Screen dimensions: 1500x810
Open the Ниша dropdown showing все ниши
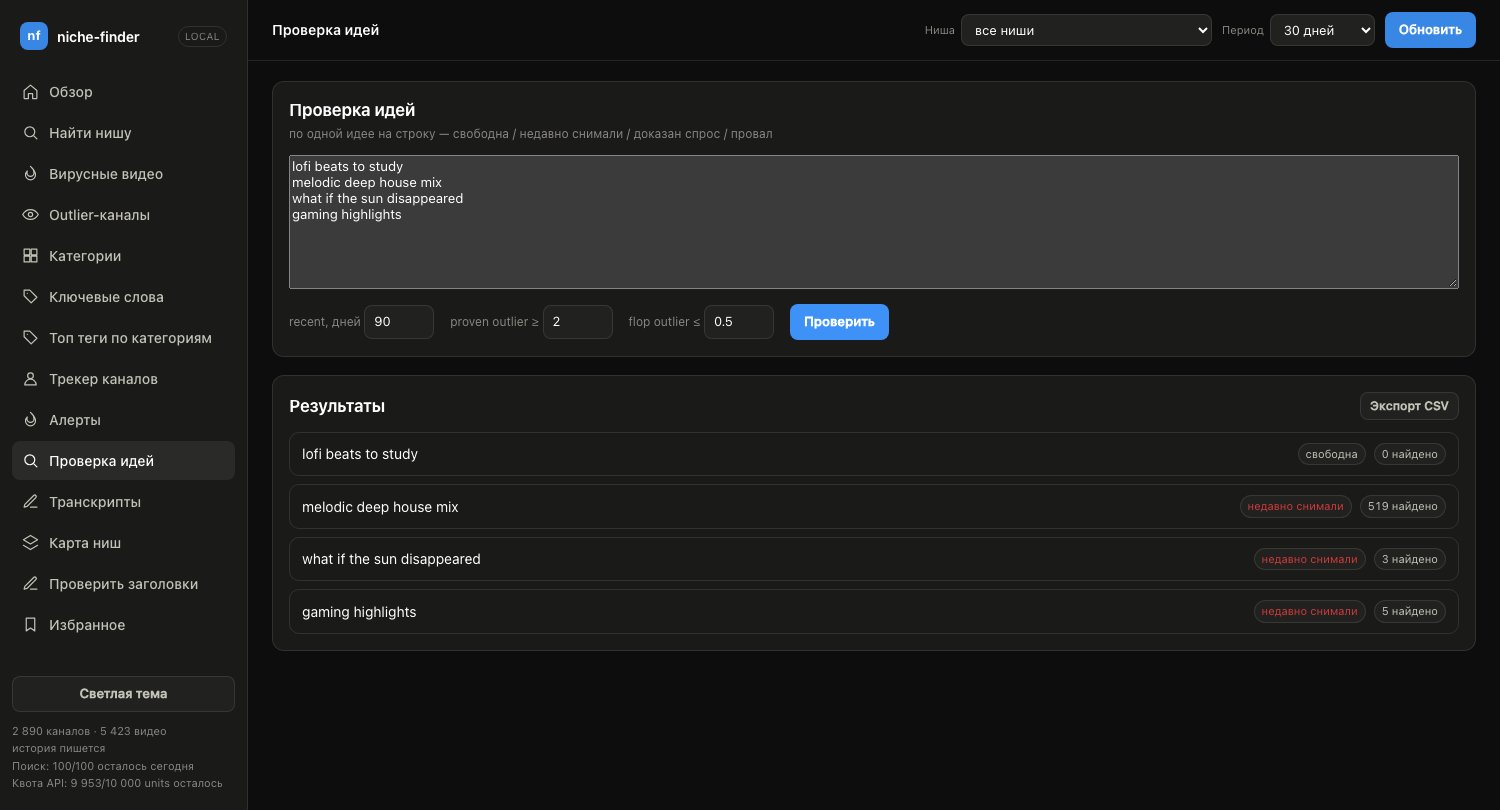click(x=1086, y=30)
